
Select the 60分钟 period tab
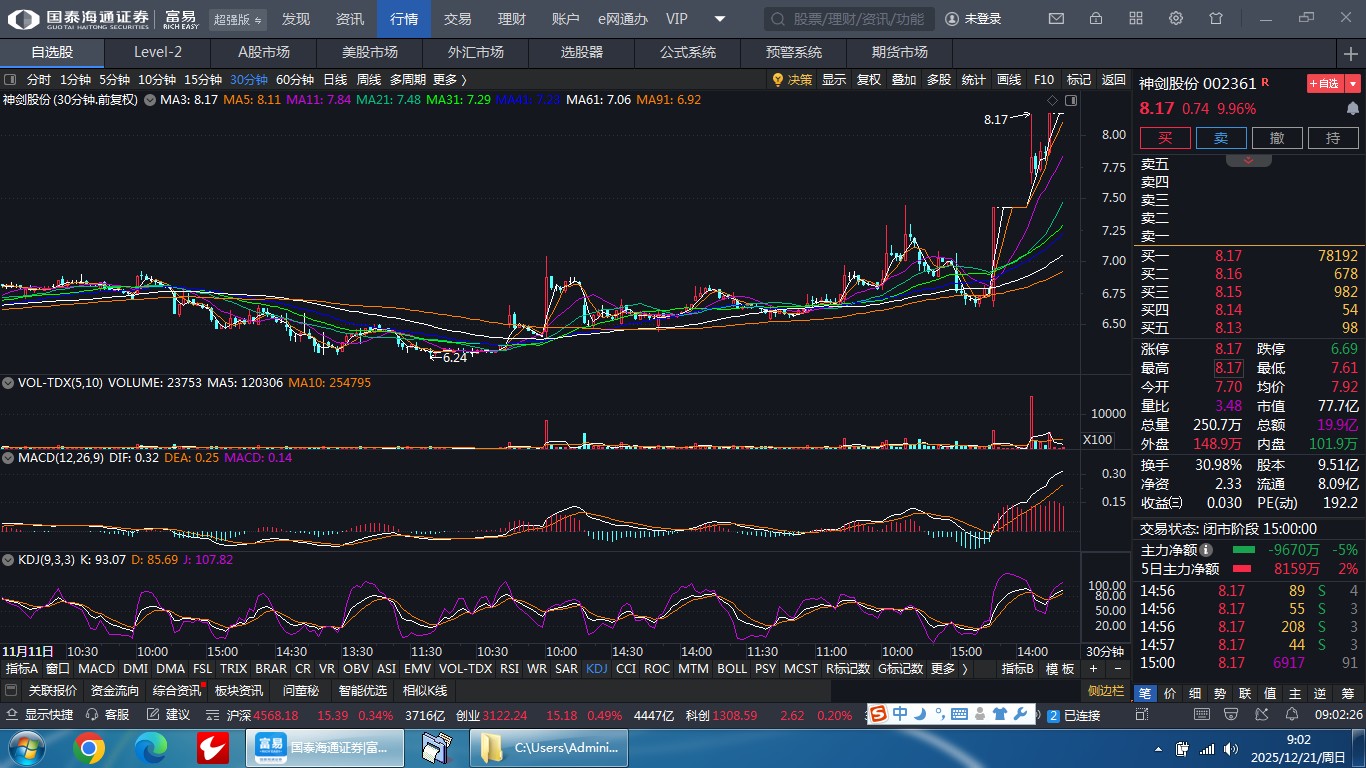click(294, 80)
